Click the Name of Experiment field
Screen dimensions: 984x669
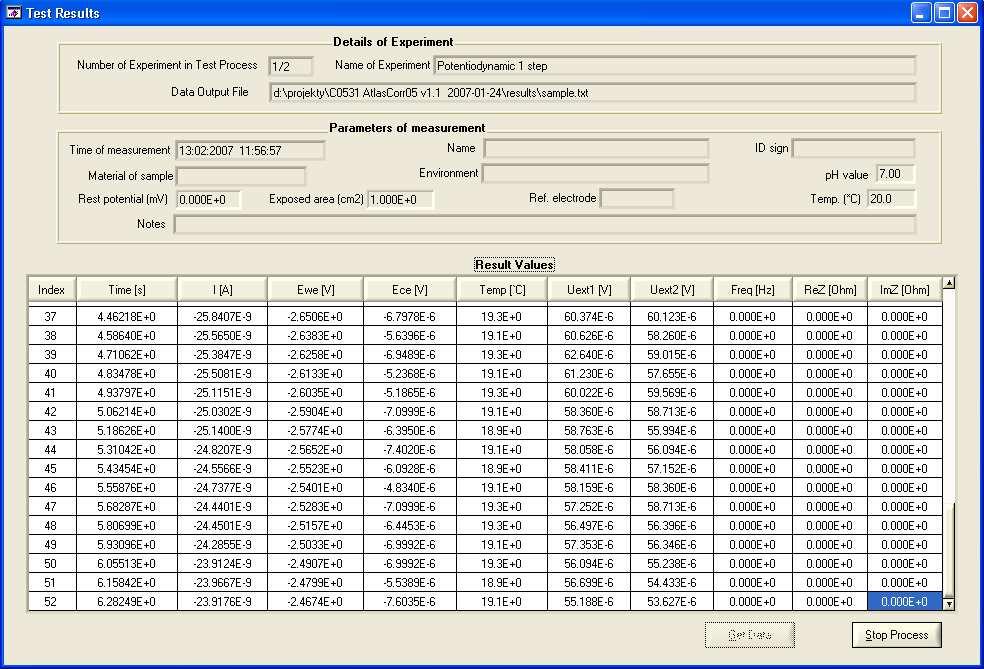(674, 66)
